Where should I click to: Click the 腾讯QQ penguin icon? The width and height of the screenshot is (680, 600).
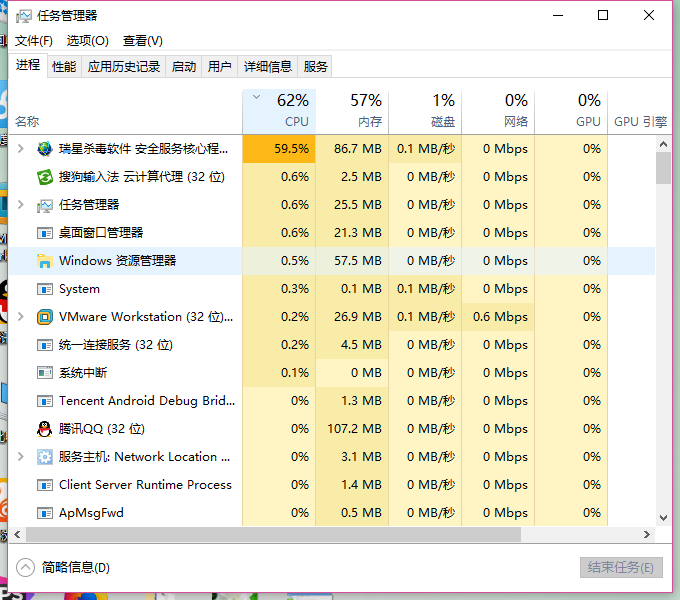point(45,429)
